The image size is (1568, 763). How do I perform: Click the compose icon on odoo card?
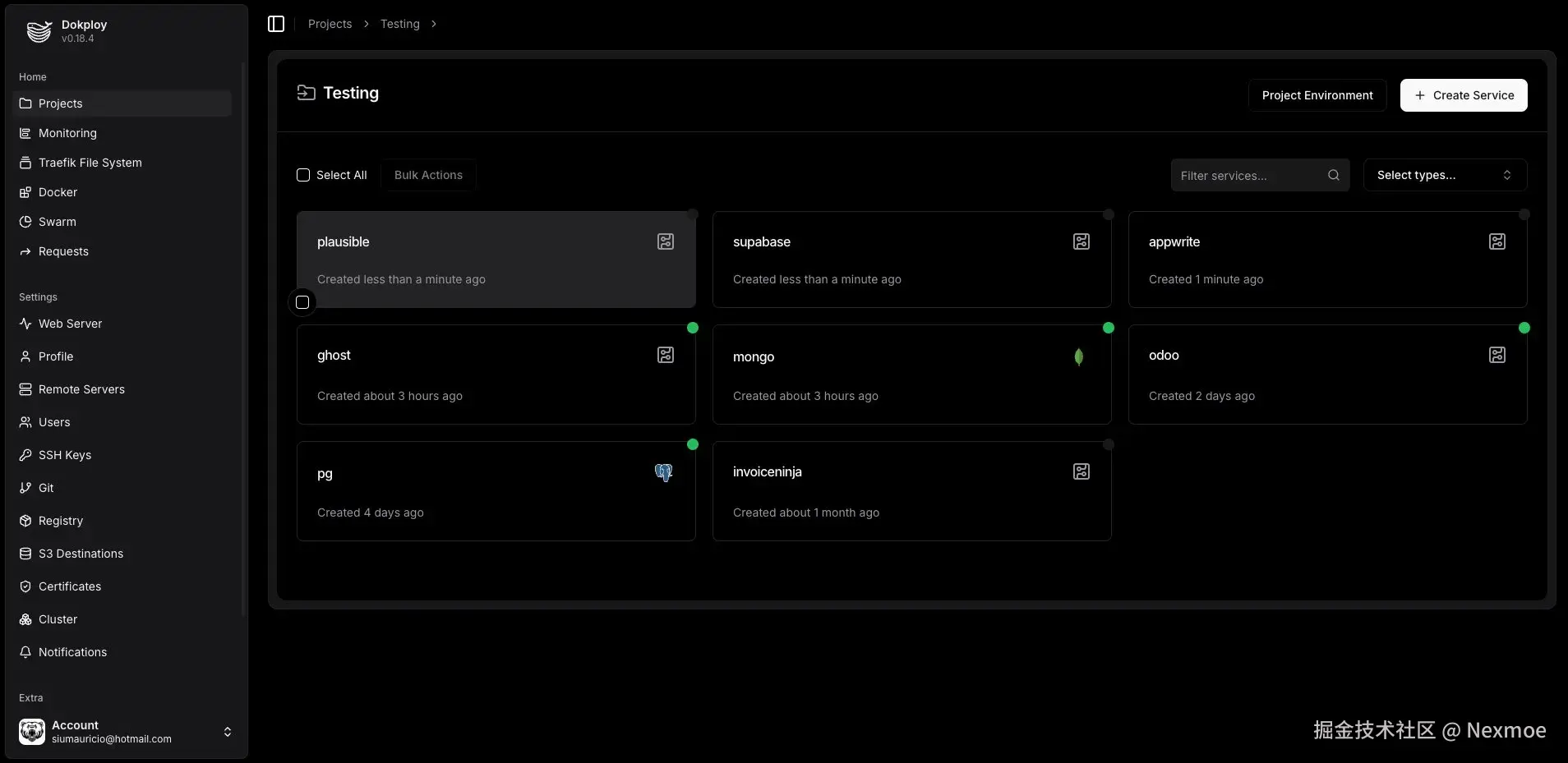(x=1497, y=355)
